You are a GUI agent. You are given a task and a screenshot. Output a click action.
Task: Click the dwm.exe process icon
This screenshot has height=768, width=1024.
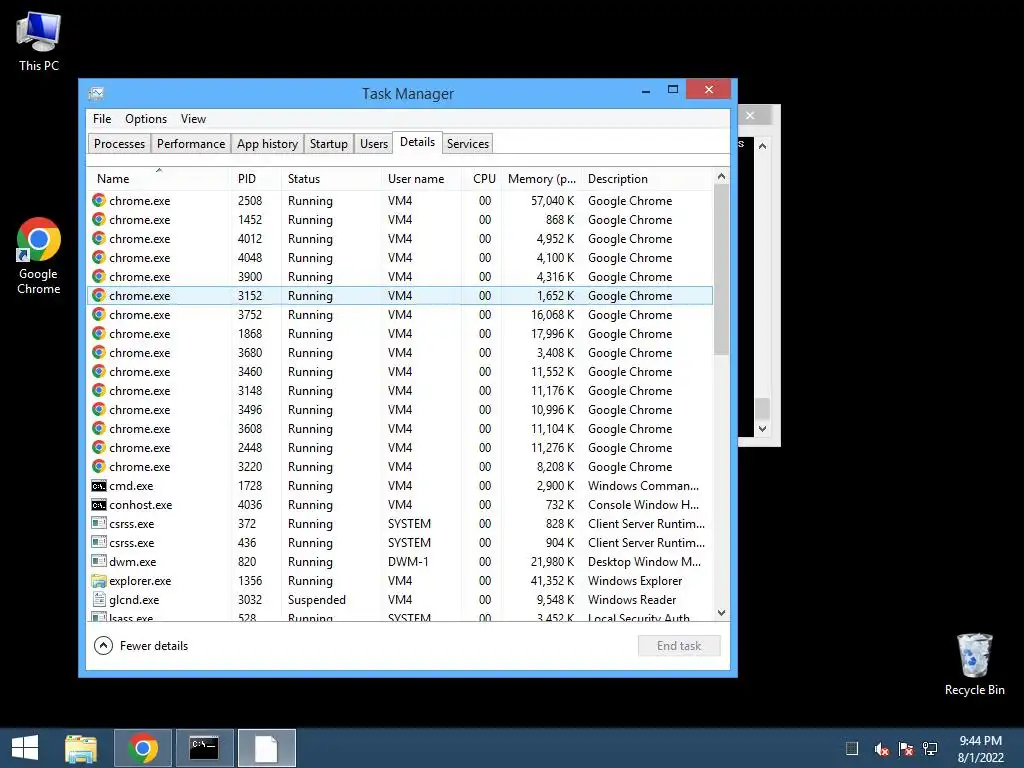[99, 562]
